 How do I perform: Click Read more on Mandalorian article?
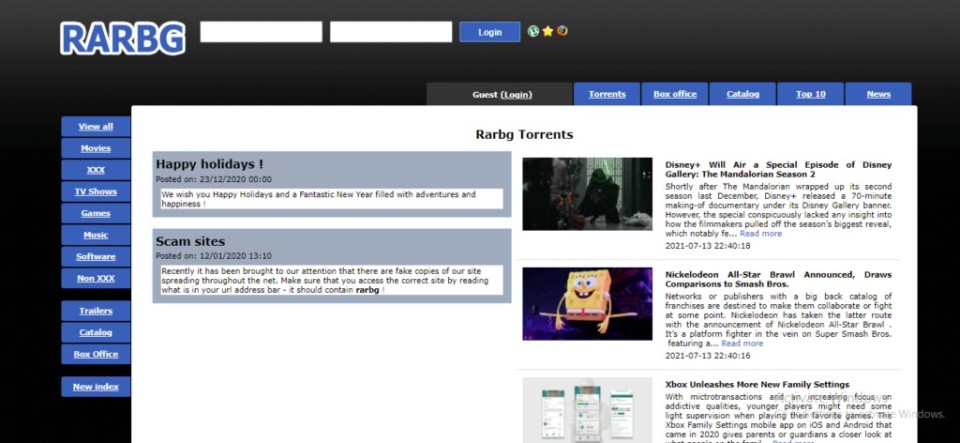point(760,234)
